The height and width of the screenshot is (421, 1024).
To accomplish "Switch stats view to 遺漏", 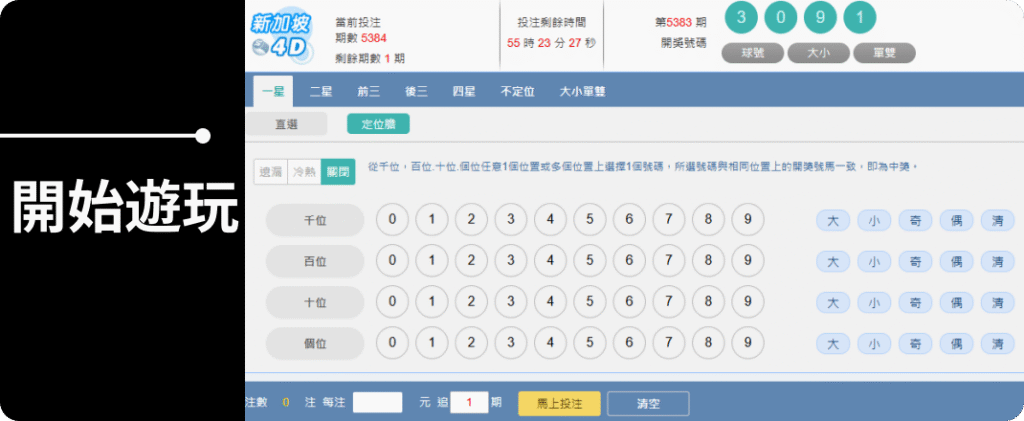I will click(270, 172).
